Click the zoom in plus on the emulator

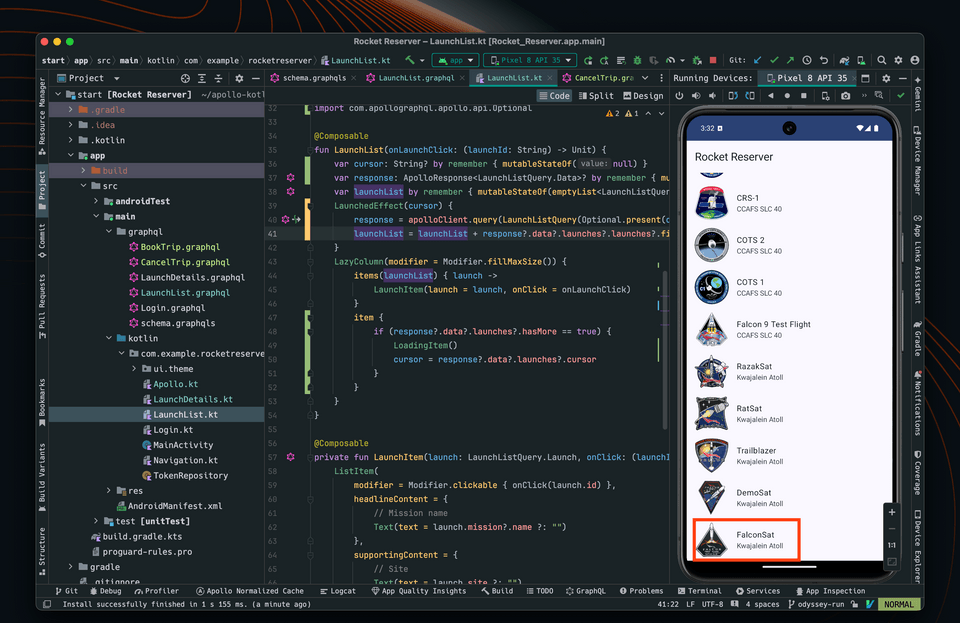pos(892,512)
